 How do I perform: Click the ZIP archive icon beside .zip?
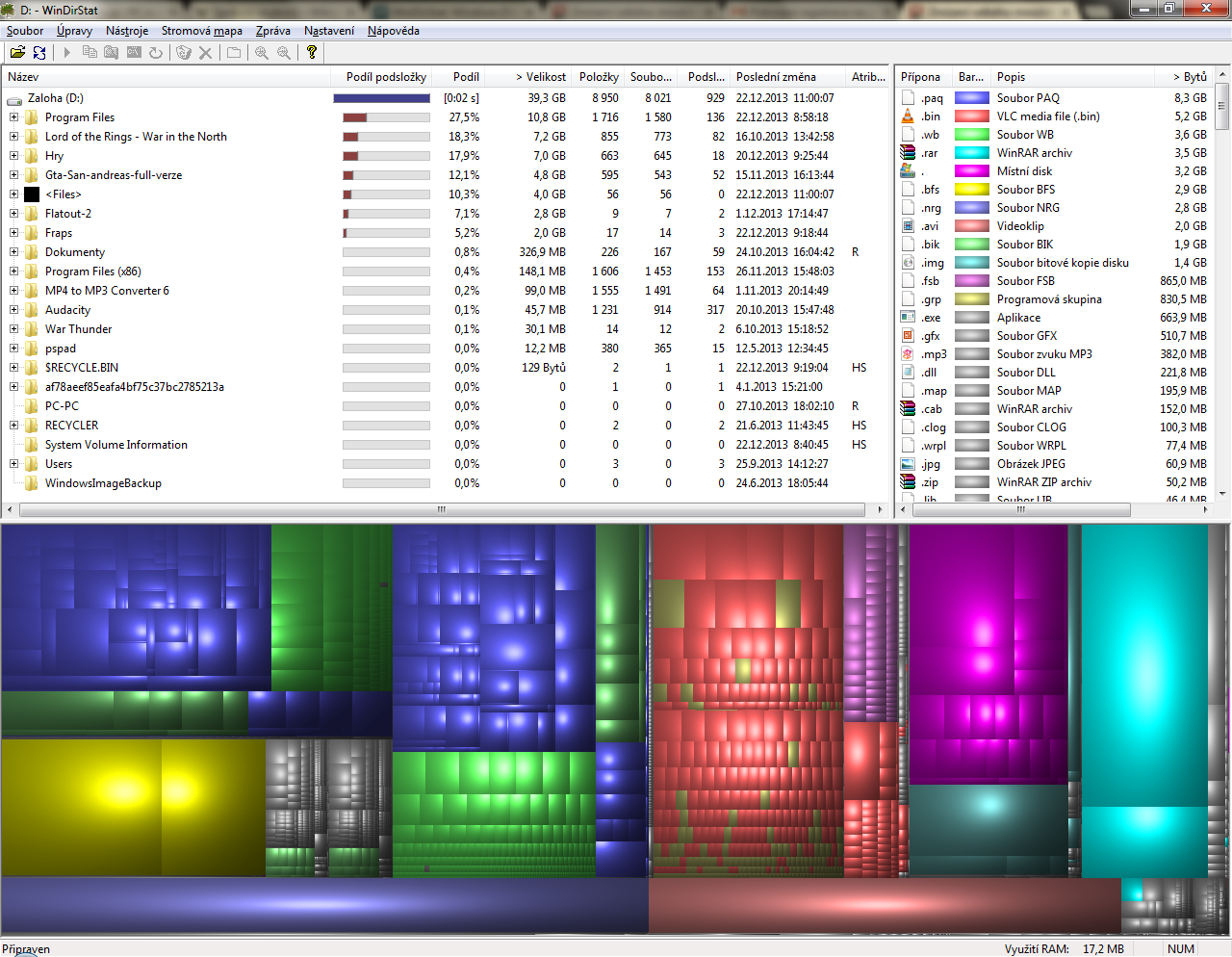[908, 482]
